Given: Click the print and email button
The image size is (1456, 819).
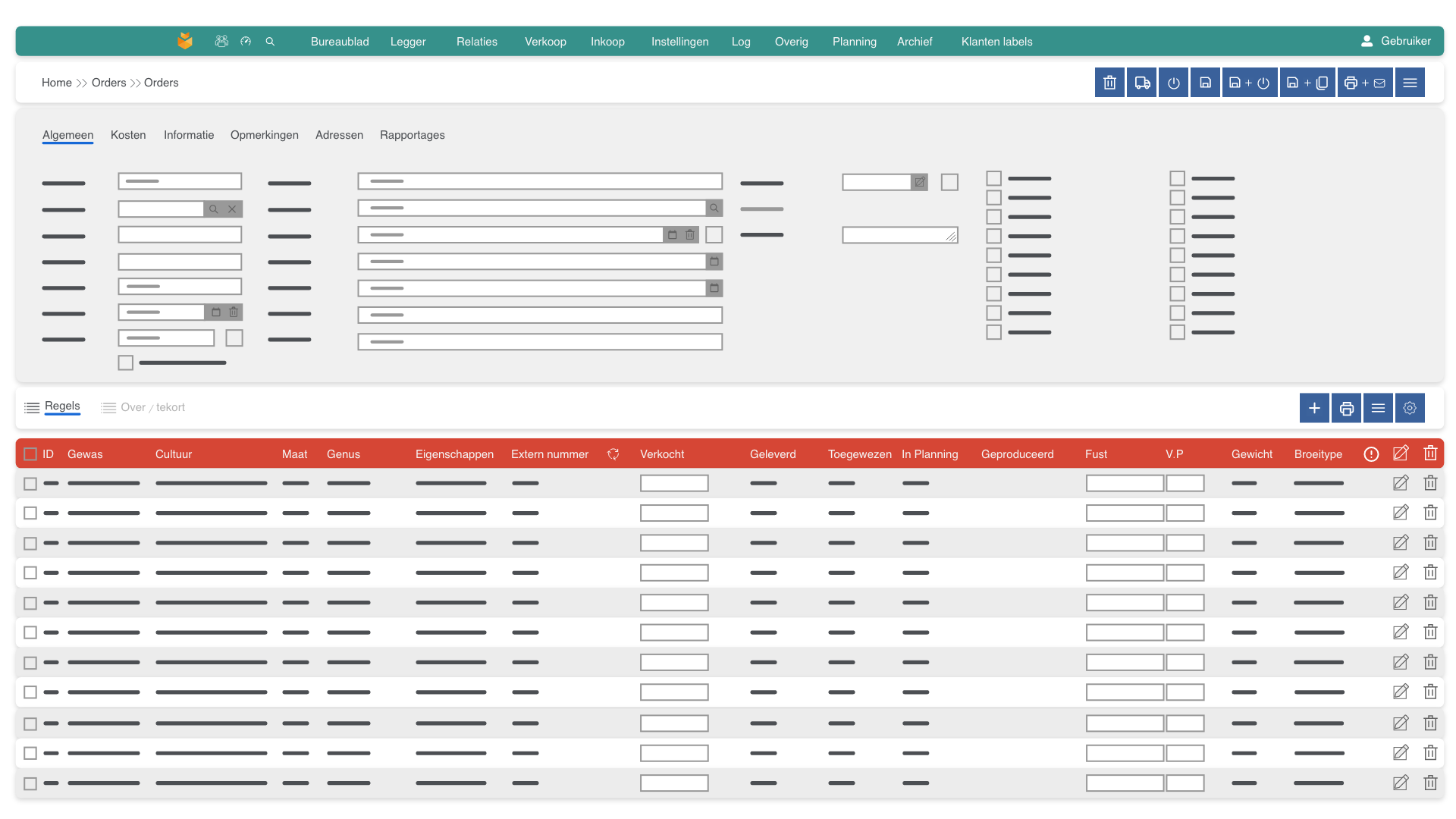Looking at the screenshot, I should pos(1364,83).
